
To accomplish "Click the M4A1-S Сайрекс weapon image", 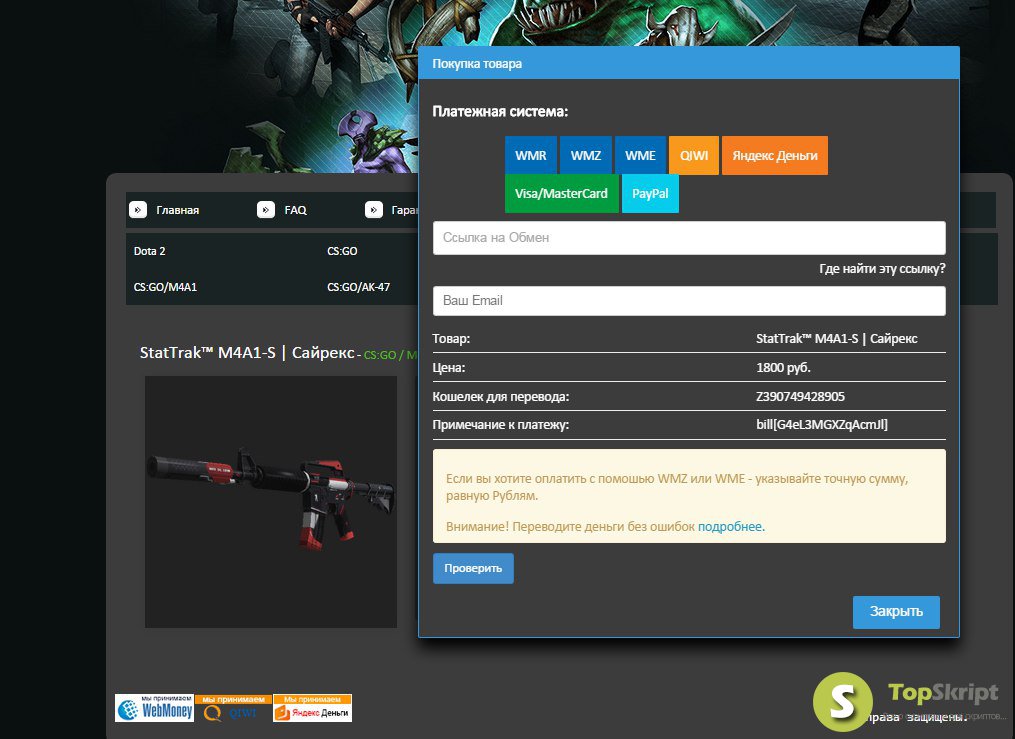I will (x=271, y=502).
